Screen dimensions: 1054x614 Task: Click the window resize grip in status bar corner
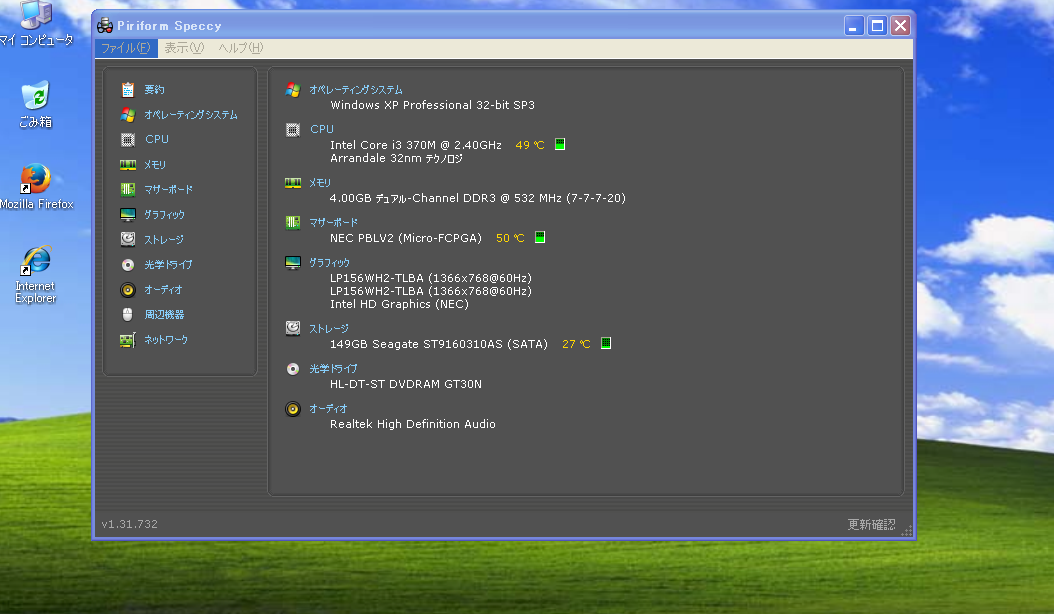(907, 531)
